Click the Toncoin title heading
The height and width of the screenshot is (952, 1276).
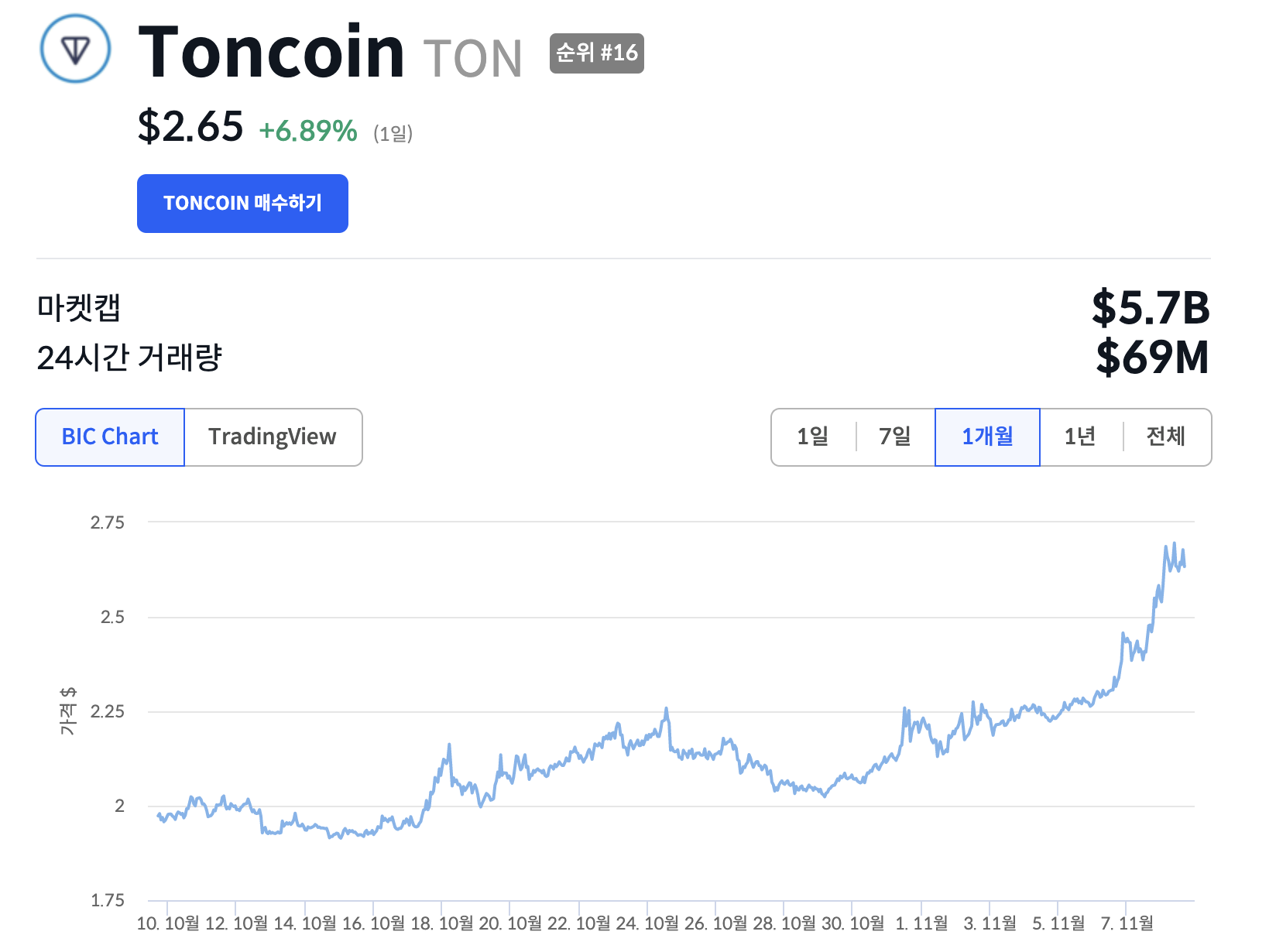271,53
